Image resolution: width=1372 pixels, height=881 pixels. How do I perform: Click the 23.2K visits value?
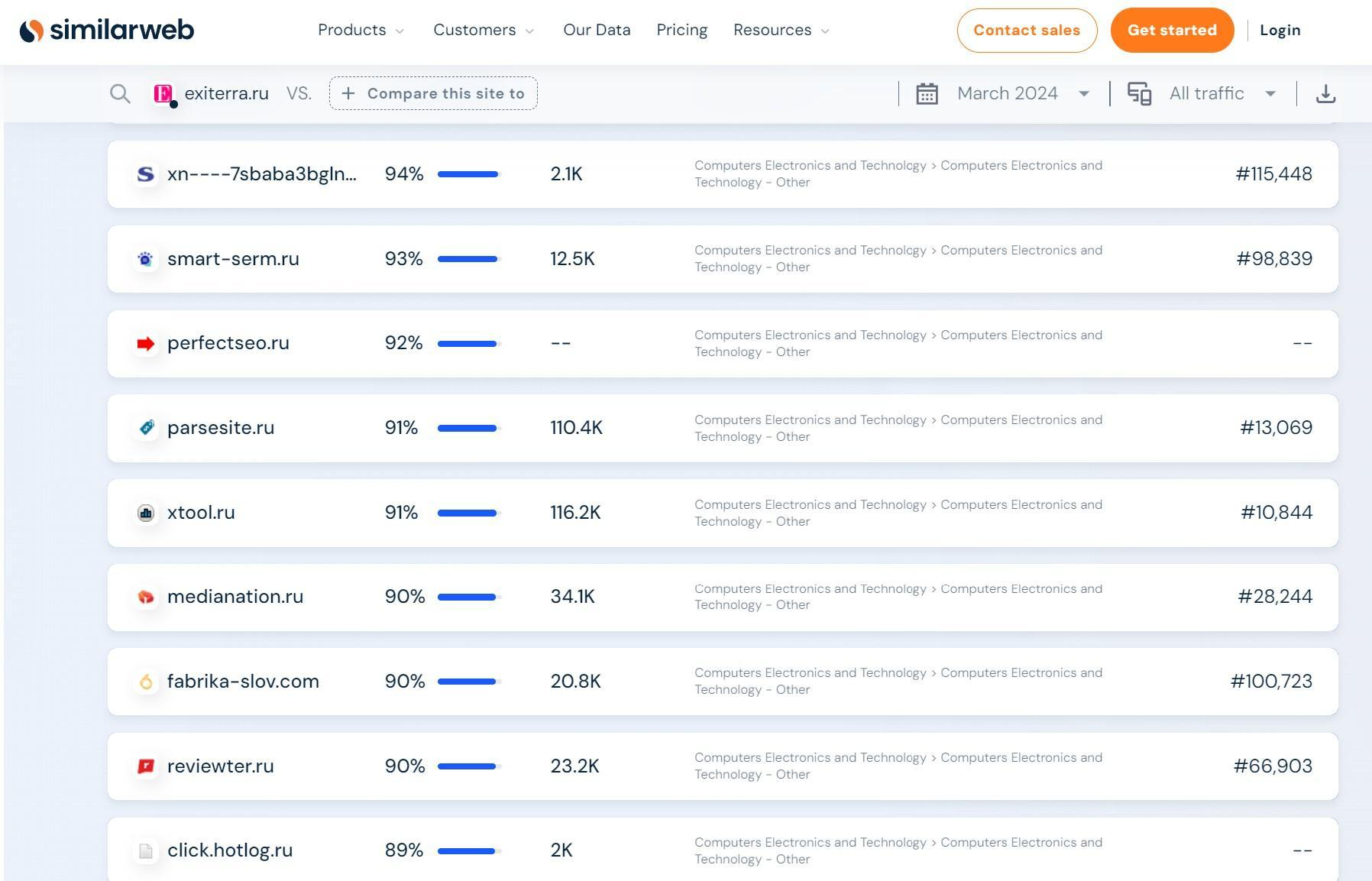(575, 766)
